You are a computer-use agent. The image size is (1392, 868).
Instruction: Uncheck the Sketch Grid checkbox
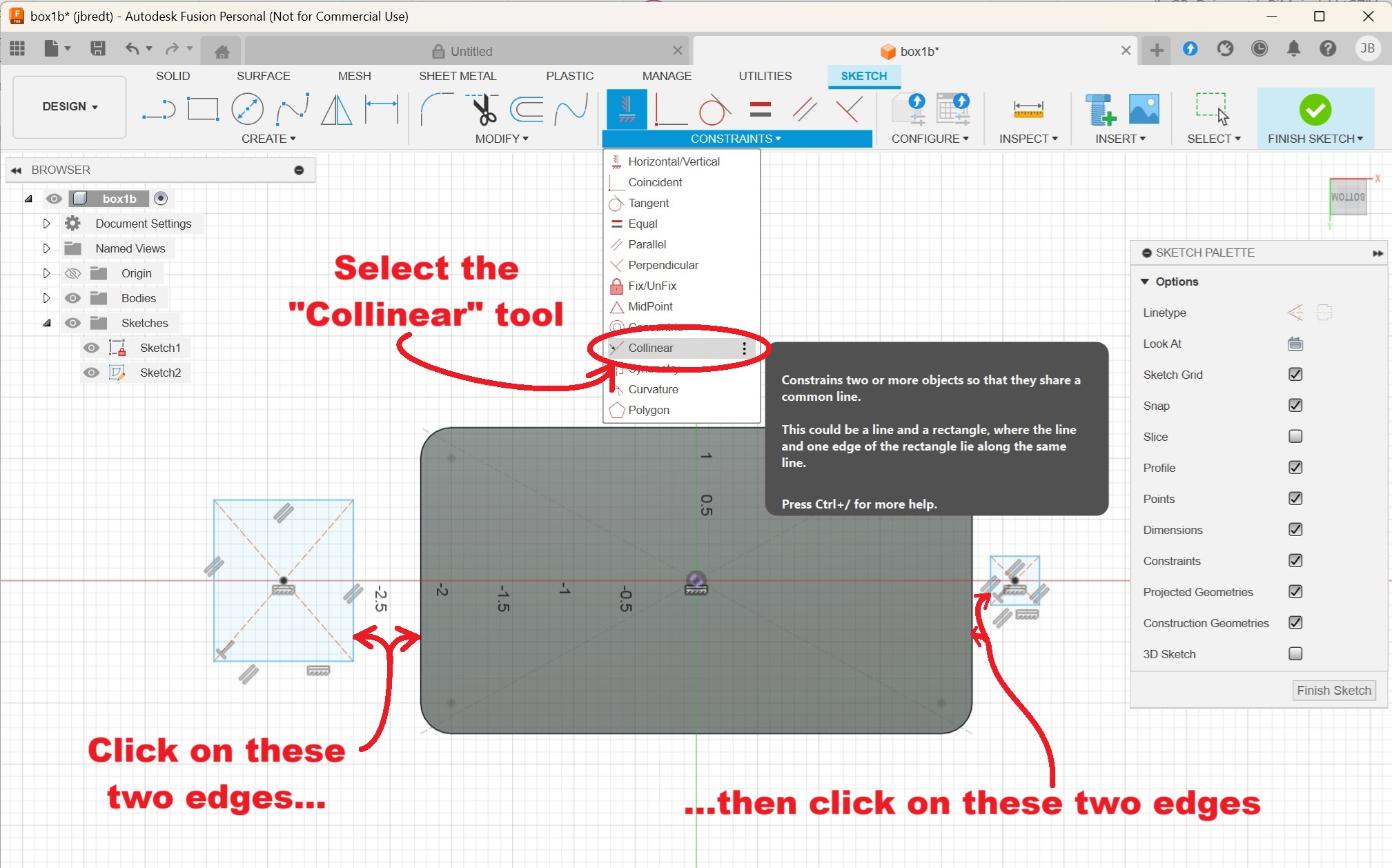point(1295,374)
